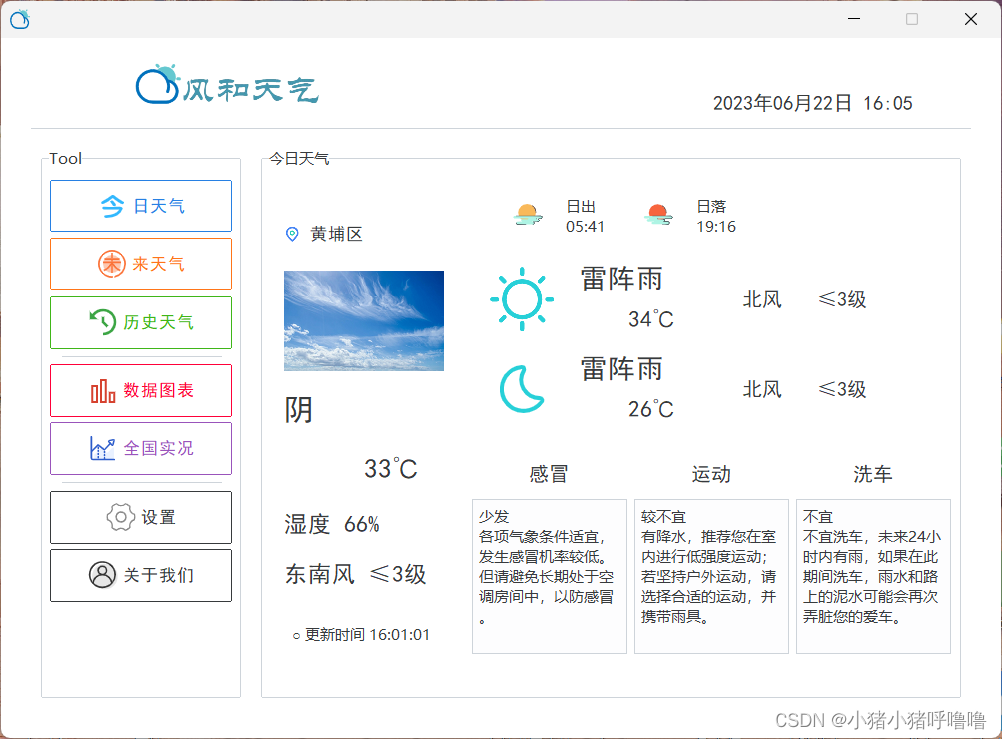
Task: Click the 东南风 ≤3级 wind reading
Action: 355,574
